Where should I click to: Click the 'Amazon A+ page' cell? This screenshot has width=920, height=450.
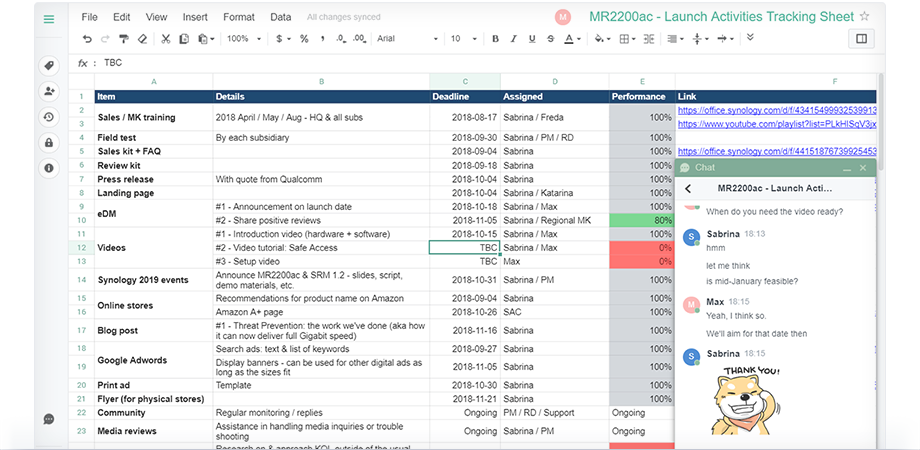(x=322, y=312)
